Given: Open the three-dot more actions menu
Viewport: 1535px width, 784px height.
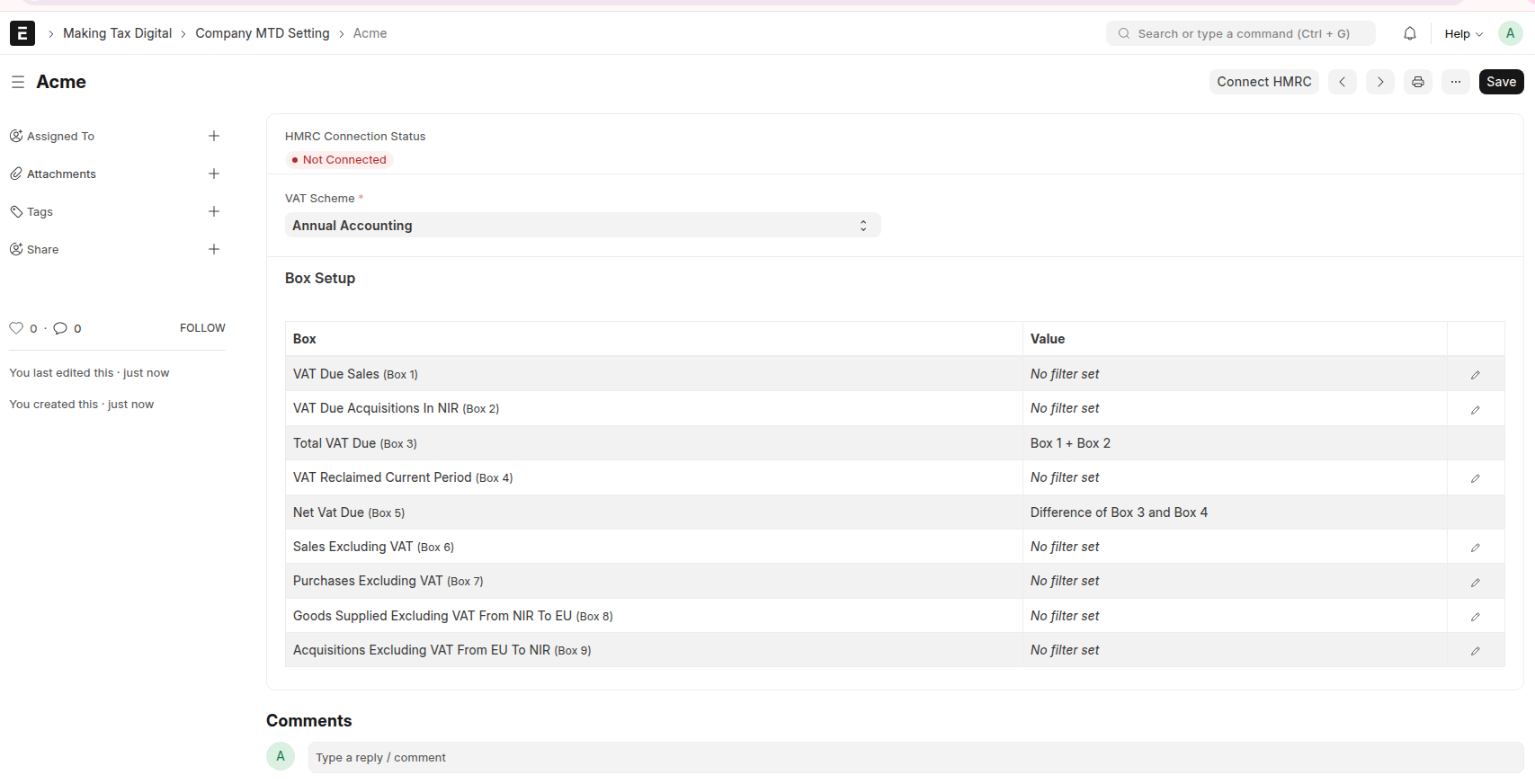Looking at the screenshot, I should (x=1456, y=82).
